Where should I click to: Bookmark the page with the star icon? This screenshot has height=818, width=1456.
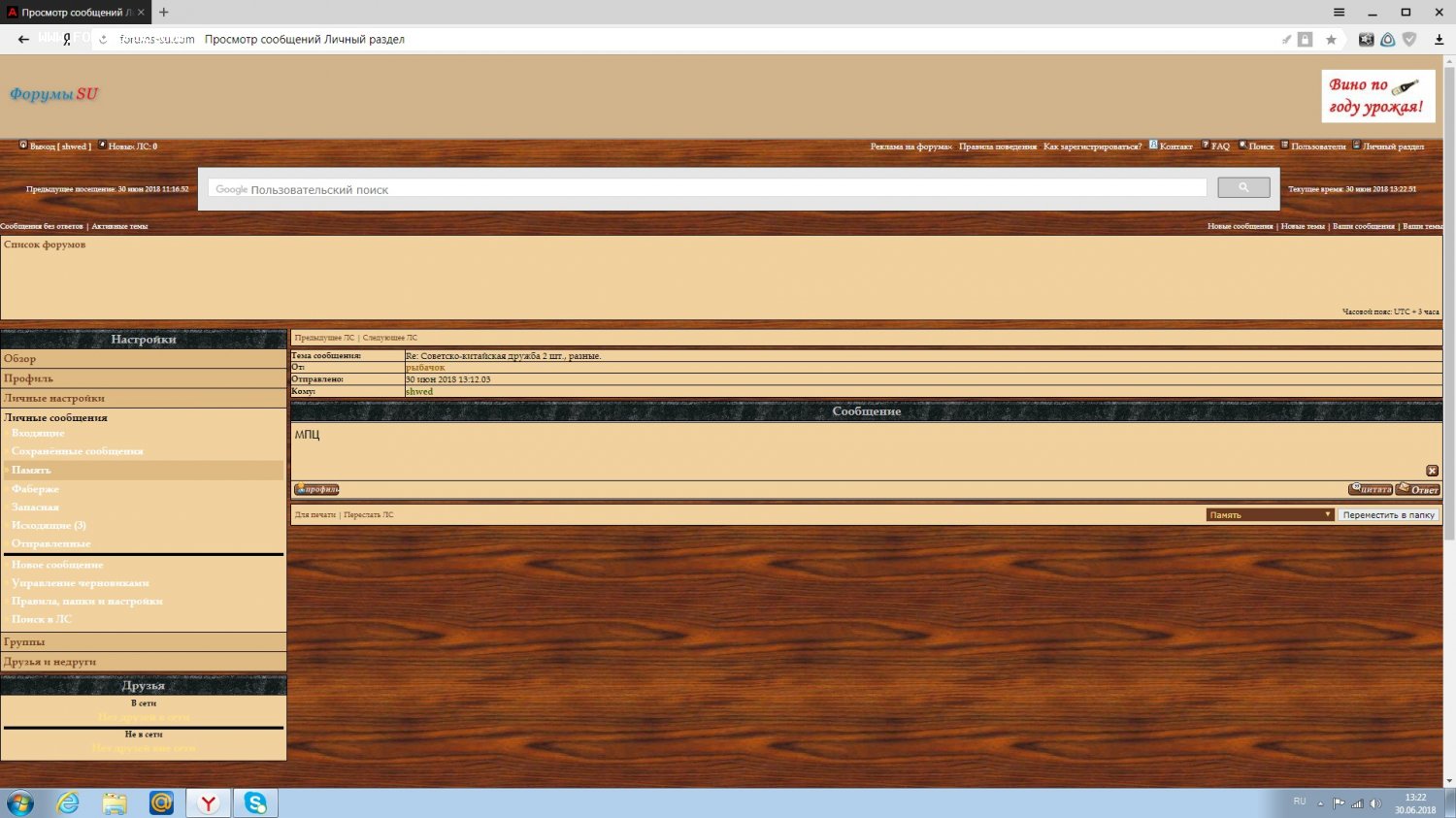point(1331,40)
